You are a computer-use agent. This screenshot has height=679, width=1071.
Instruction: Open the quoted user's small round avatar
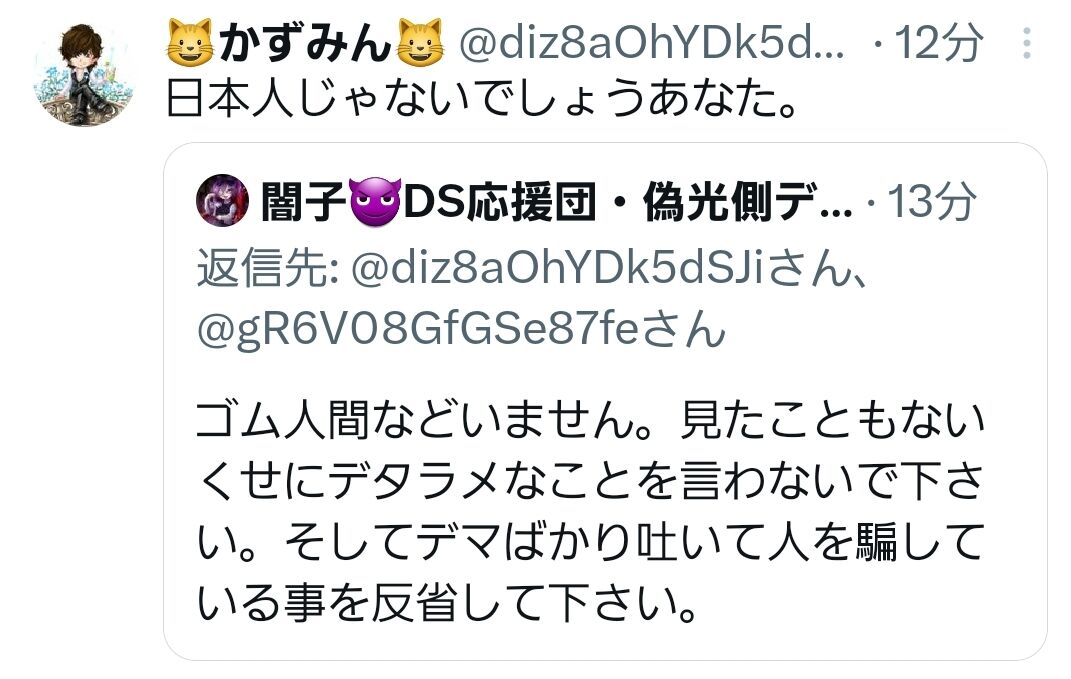click(222, 199)
